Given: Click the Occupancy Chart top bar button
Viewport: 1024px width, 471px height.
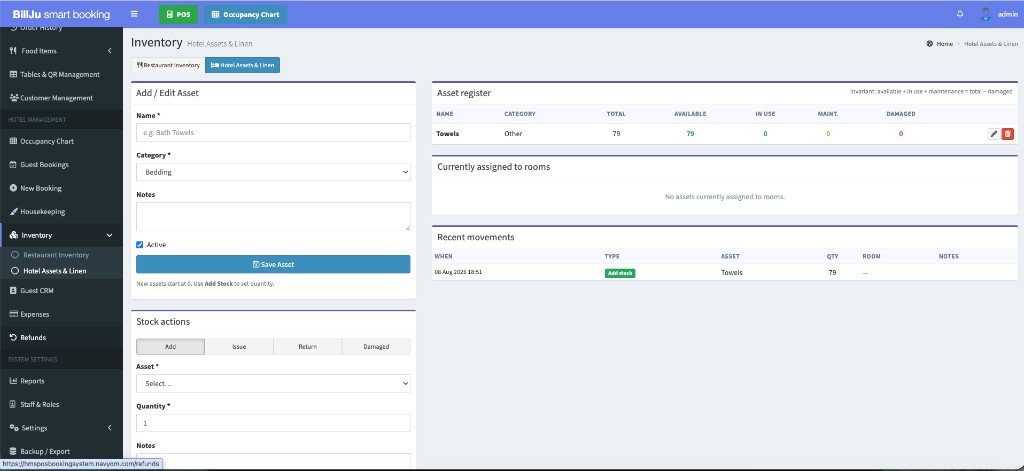Looking at the screenshot, I should click(x=246, y=14).
